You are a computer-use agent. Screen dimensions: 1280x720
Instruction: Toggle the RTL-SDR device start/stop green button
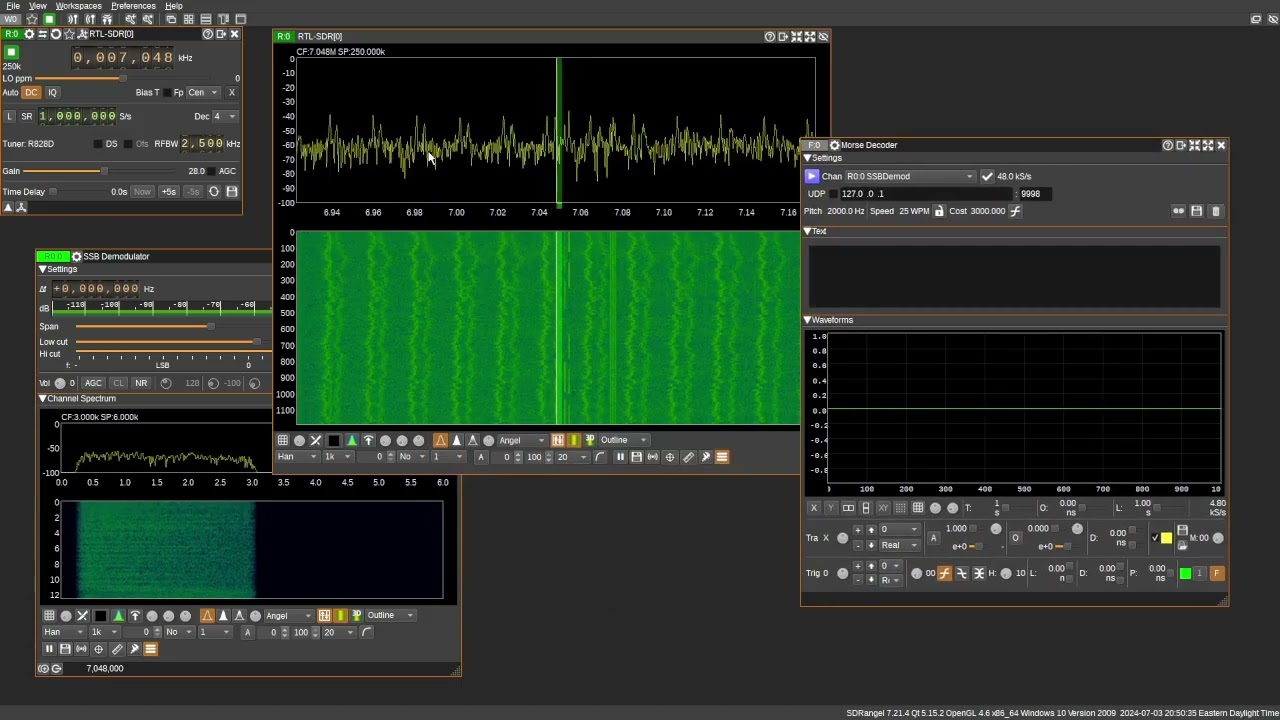point(11,52)
